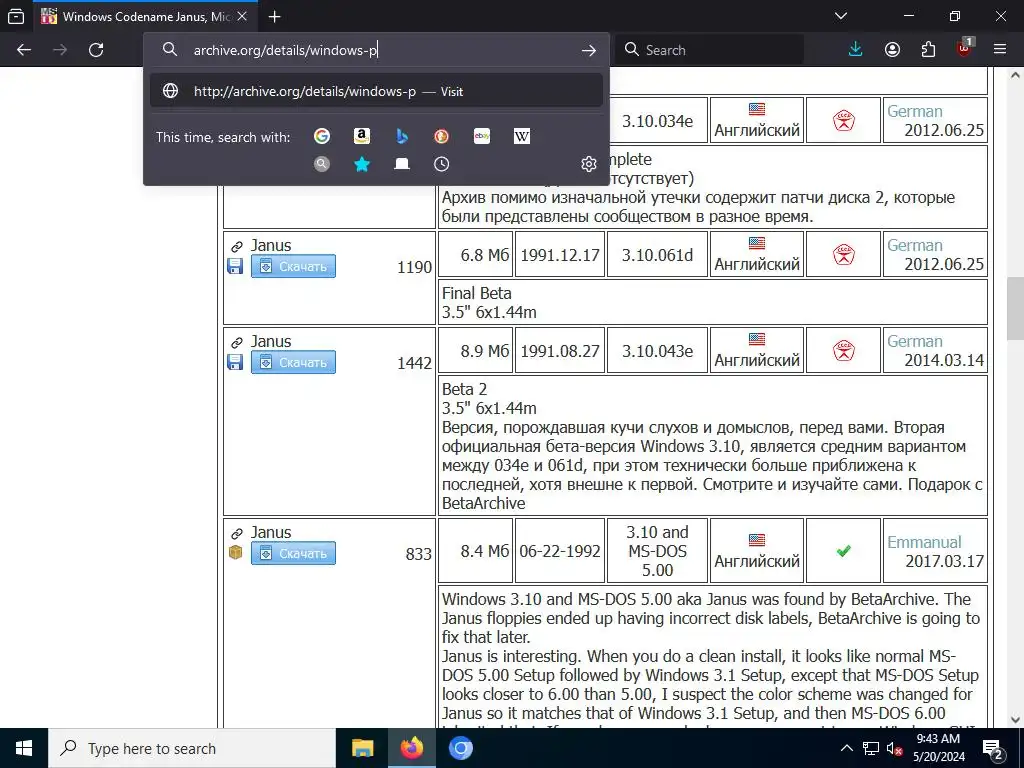Search bookmarks using the blue star icon
The image size is (1024, 768).
click(362, 164)
